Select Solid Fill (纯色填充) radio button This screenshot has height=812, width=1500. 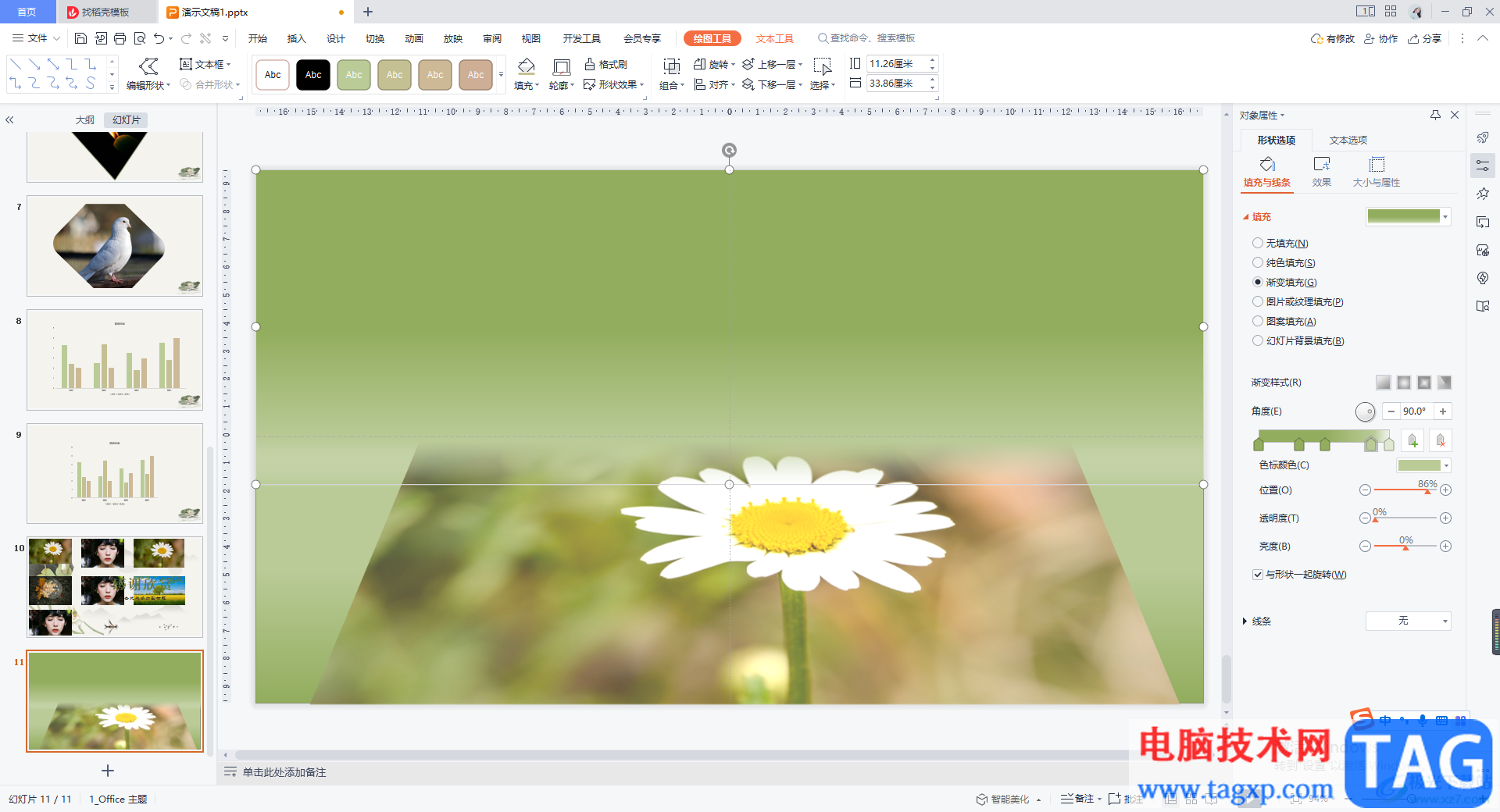point(1258,262)
